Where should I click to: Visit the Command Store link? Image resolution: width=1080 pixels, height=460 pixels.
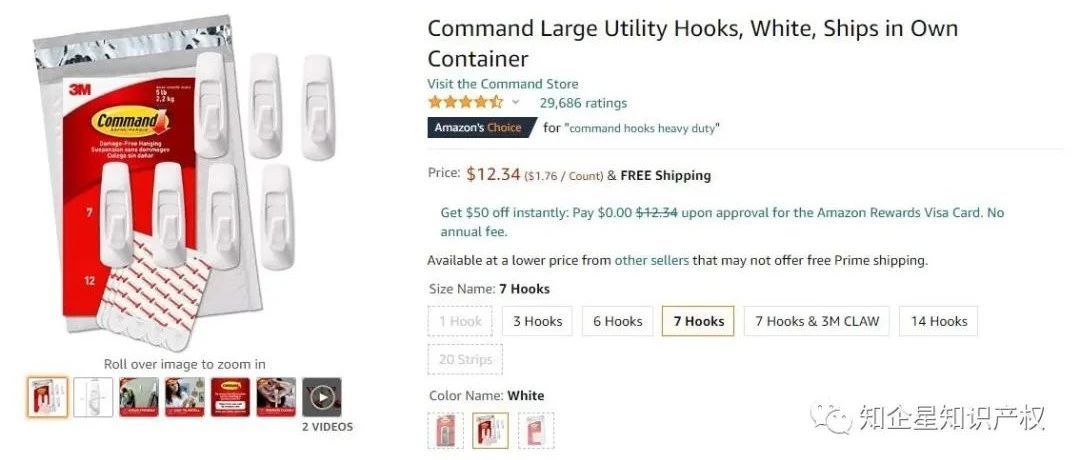click(502, 84)
